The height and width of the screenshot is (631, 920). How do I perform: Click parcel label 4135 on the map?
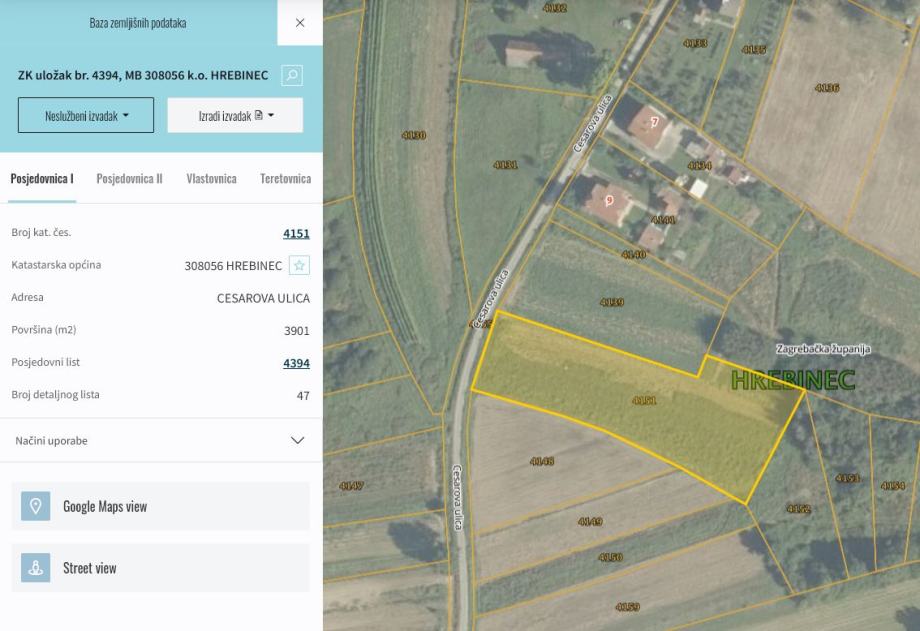coord(754,49)
